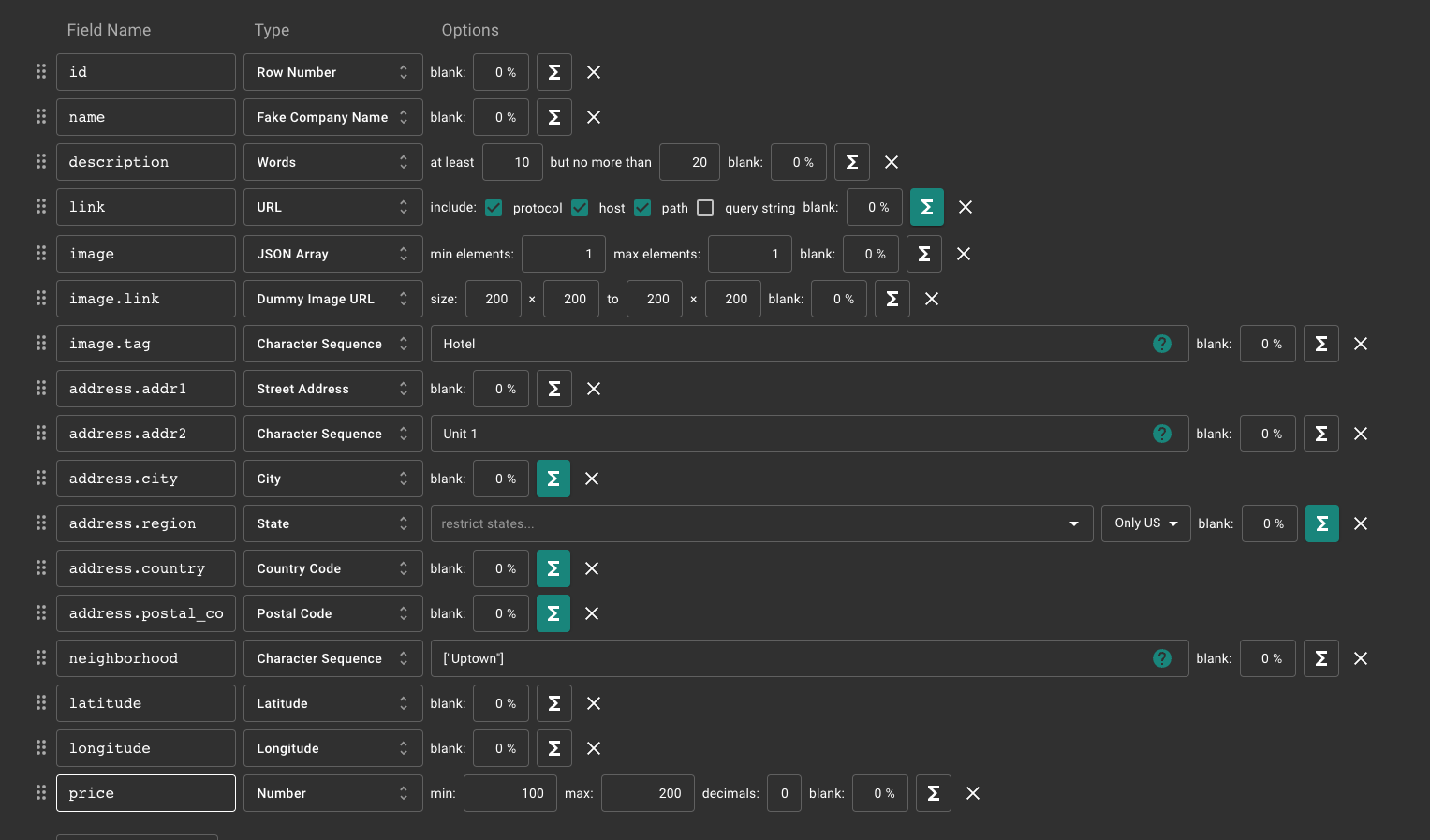Delete the longitude field row
Viewport: 1430px width, 840px height.
point(594,748)
